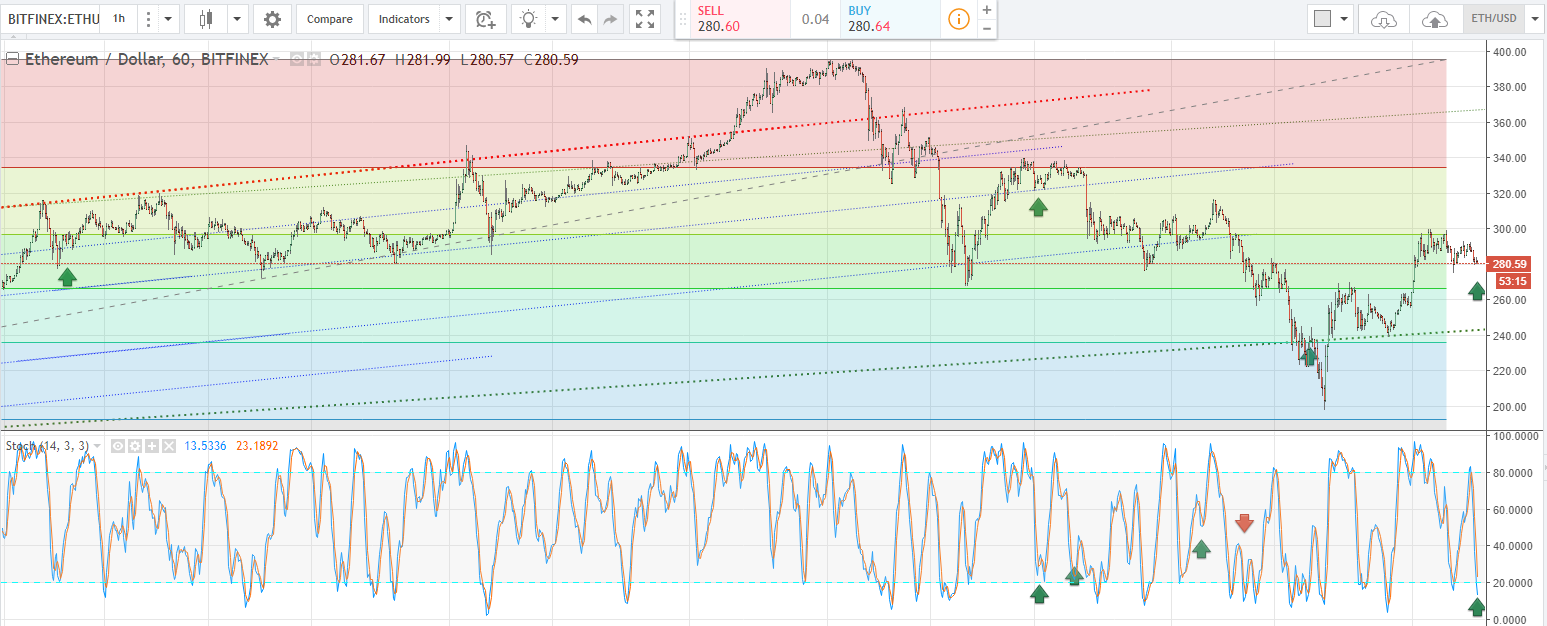
Task: Click the chart layout square icon
Action: (1322, 18)
